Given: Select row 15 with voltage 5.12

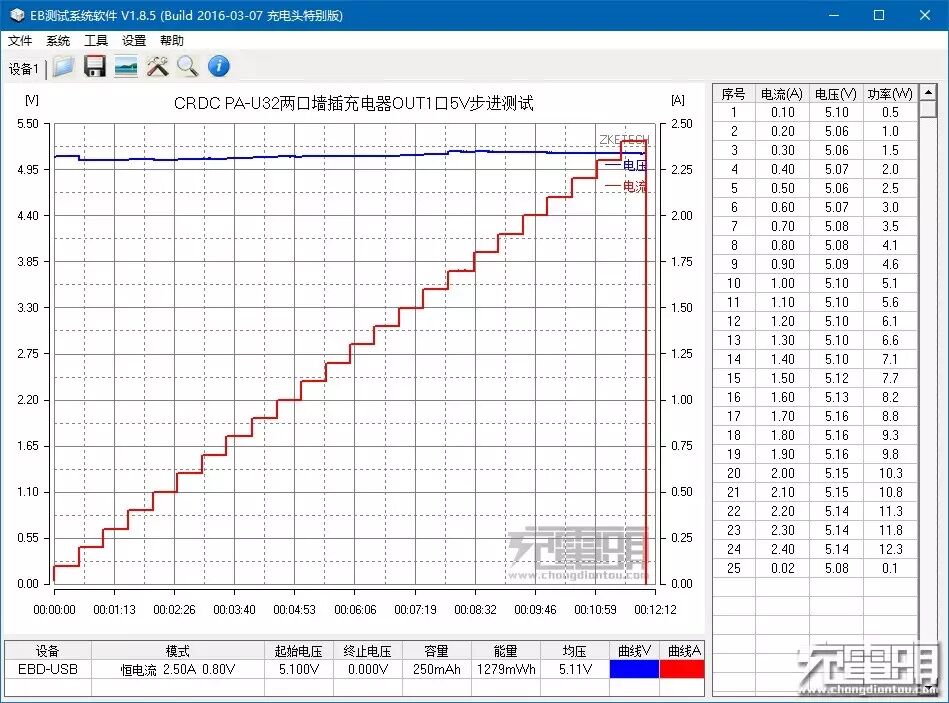Looking at the screenshot, I should (815, 378).
